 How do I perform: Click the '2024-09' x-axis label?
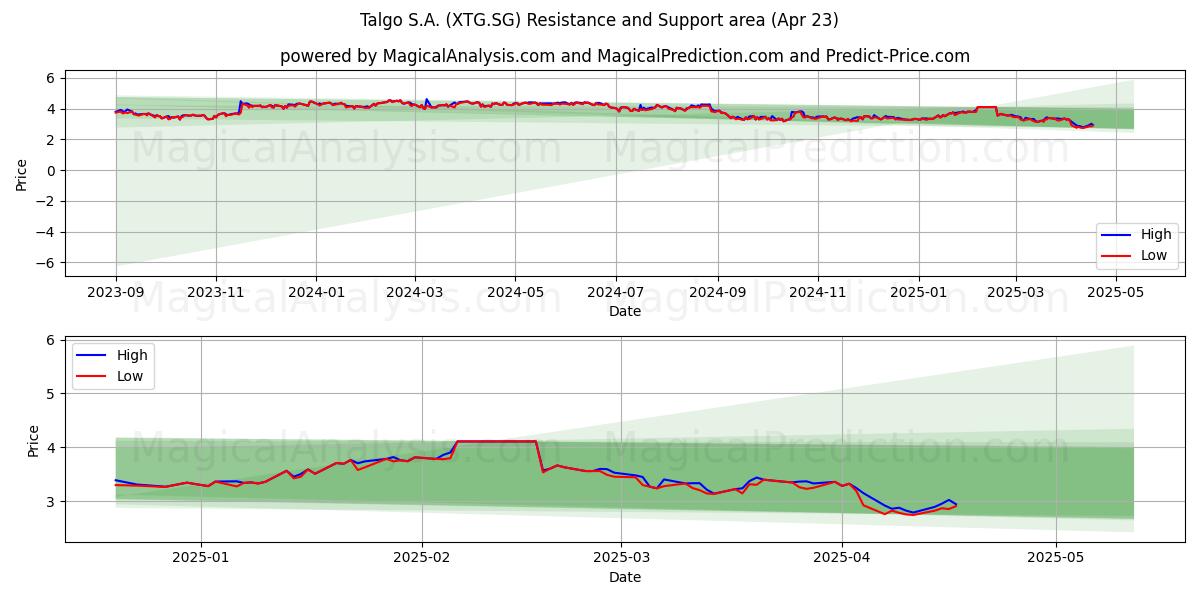(x=717, y=293)
